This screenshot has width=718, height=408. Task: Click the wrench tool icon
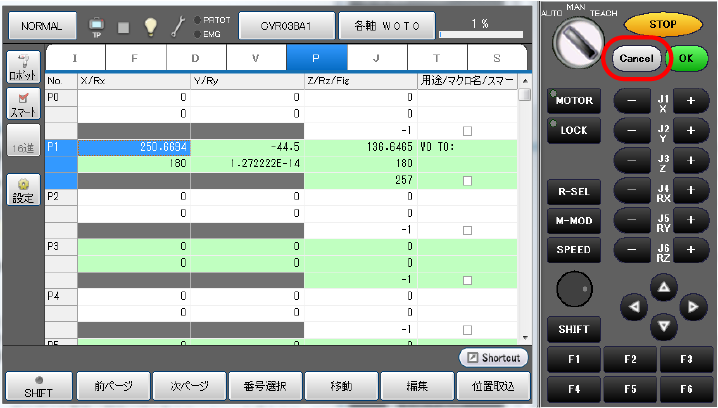178,24
